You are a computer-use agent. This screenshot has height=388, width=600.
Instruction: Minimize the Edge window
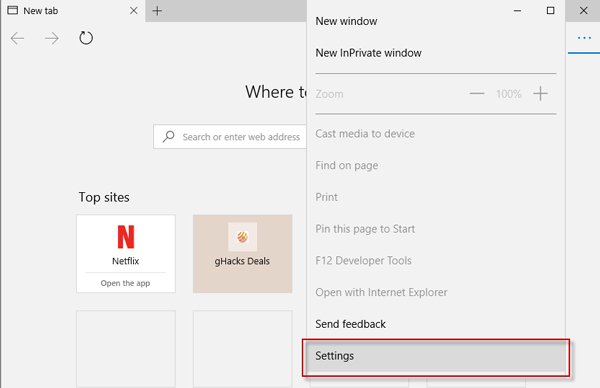tap(517, 11)
